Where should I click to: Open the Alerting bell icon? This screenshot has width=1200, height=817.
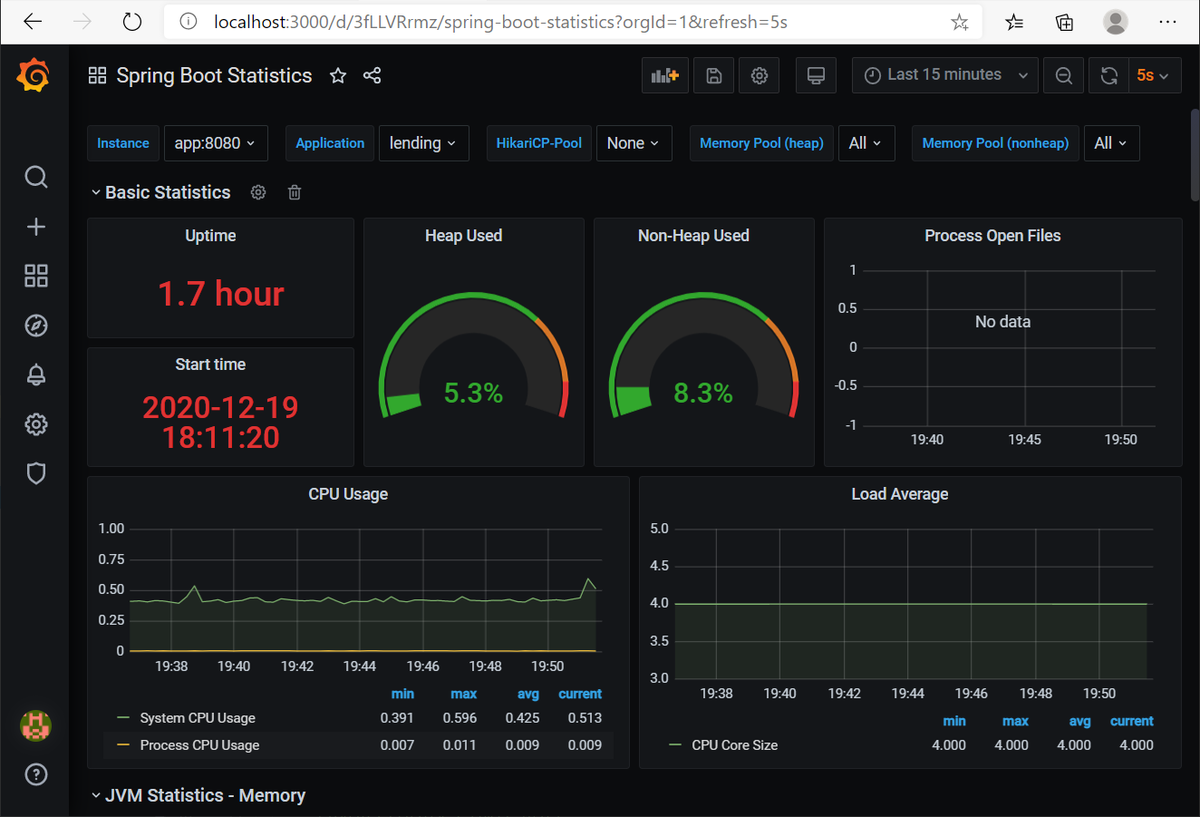36,375
